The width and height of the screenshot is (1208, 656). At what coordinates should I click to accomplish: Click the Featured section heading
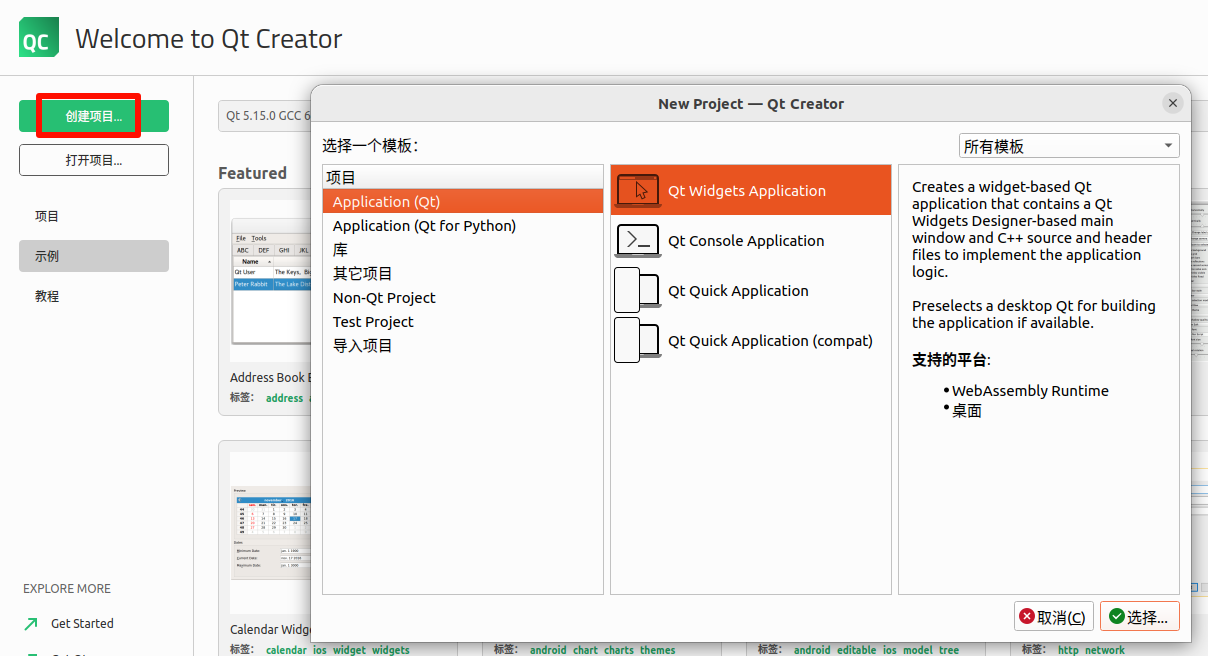(x=252, y=173)
